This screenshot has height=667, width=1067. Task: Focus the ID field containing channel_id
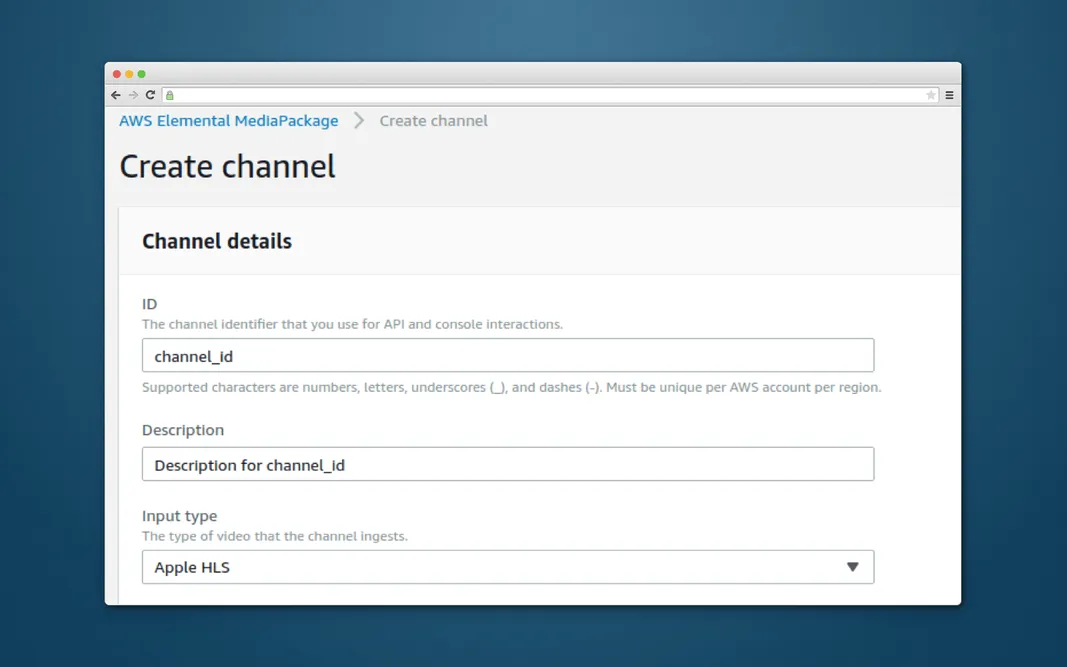click(x=507, y=356)
